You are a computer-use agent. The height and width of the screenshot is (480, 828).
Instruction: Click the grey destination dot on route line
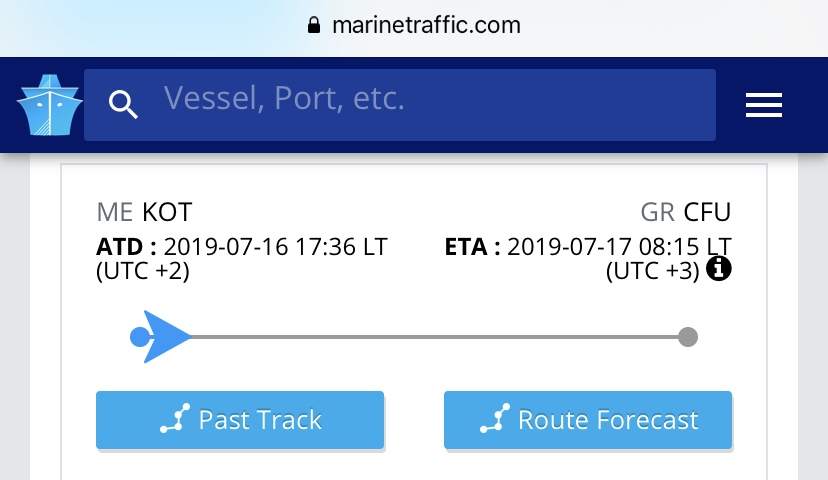[x=687, y=337]
